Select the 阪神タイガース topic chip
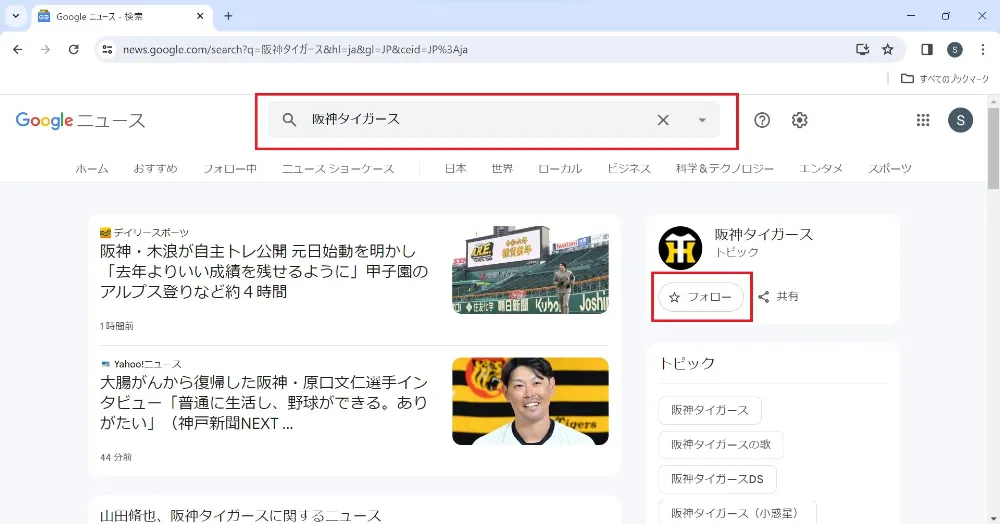 710,410
